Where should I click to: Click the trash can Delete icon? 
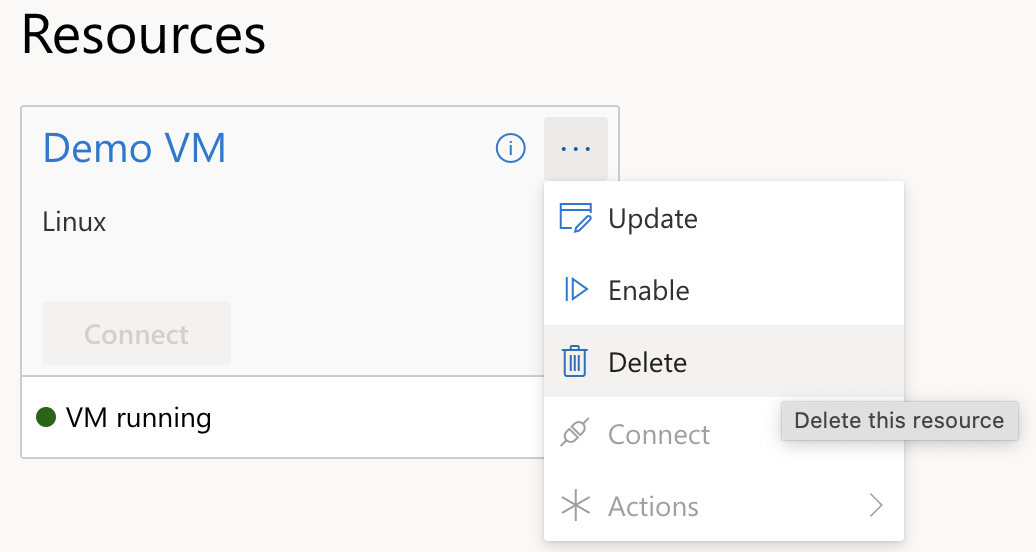coord(575,362)
